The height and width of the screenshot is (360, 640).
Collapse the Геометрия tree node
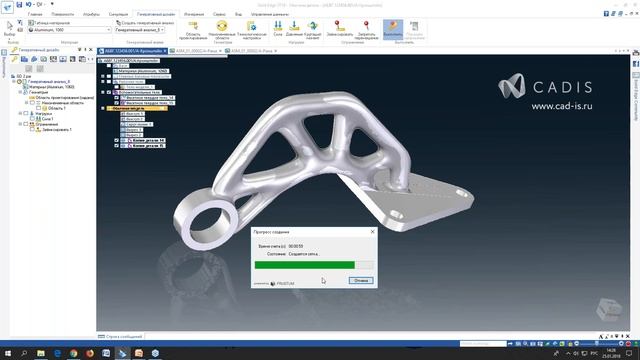(20, 92)
